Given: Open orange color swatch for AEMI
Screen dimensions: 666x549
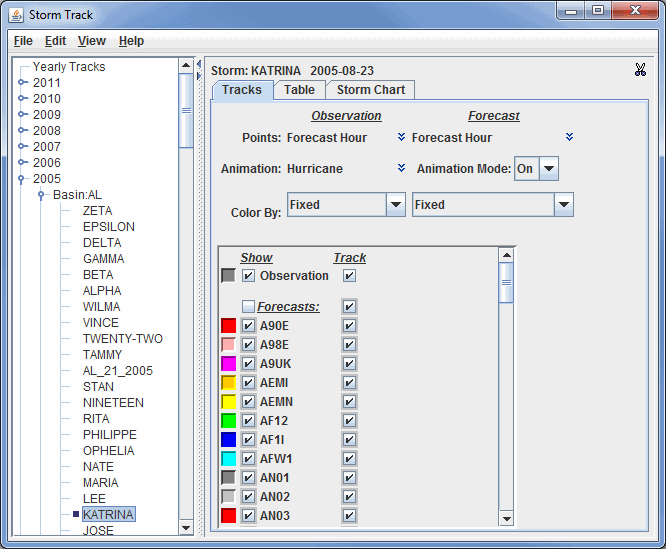Looking at the screenshot, I should [x=229, y=383].
